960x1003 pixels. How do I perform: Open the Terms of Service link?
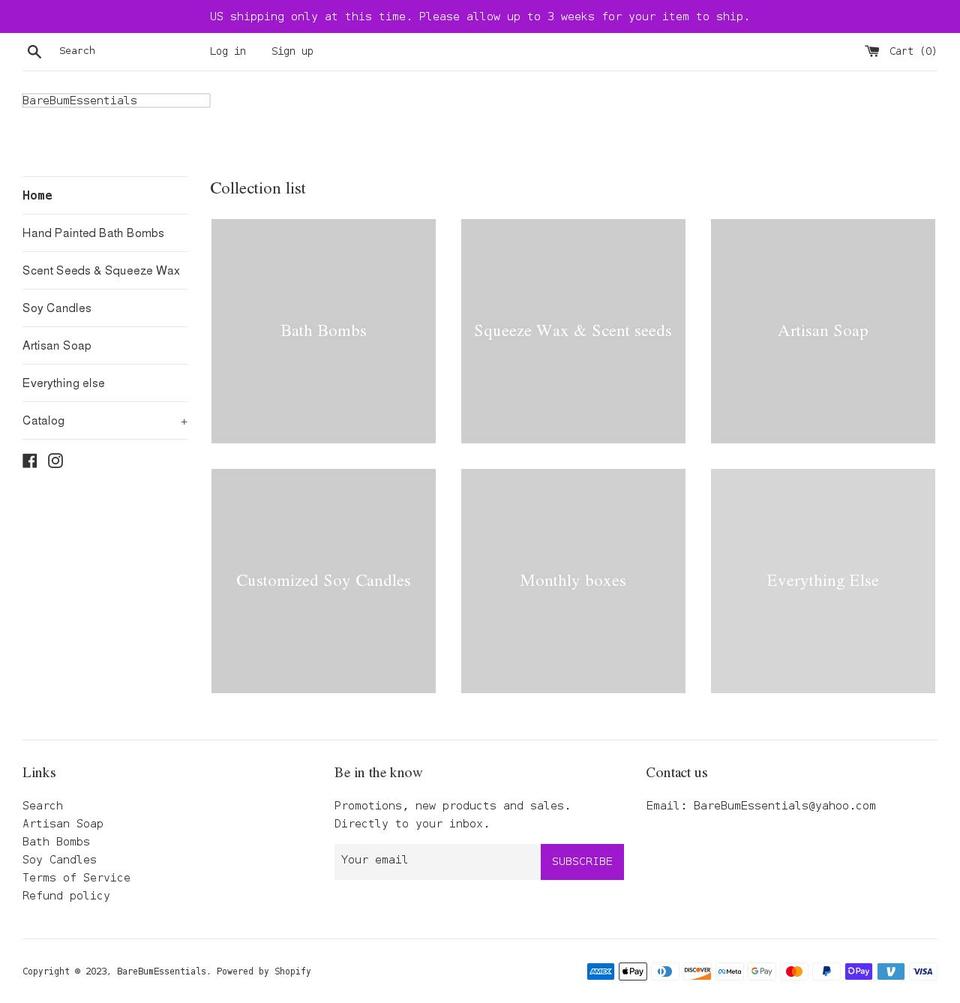[76, 878]
